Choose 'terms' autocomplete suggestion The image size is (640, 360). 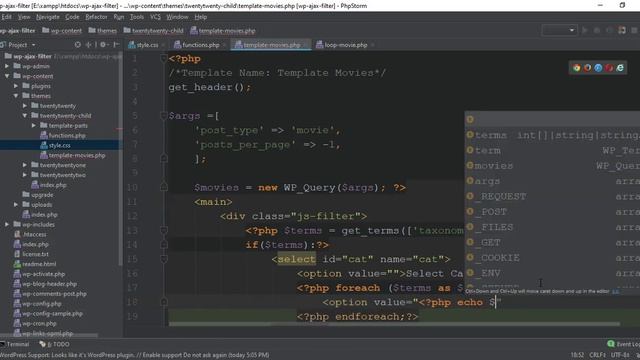pyautogui.click(x=553, y=135)
